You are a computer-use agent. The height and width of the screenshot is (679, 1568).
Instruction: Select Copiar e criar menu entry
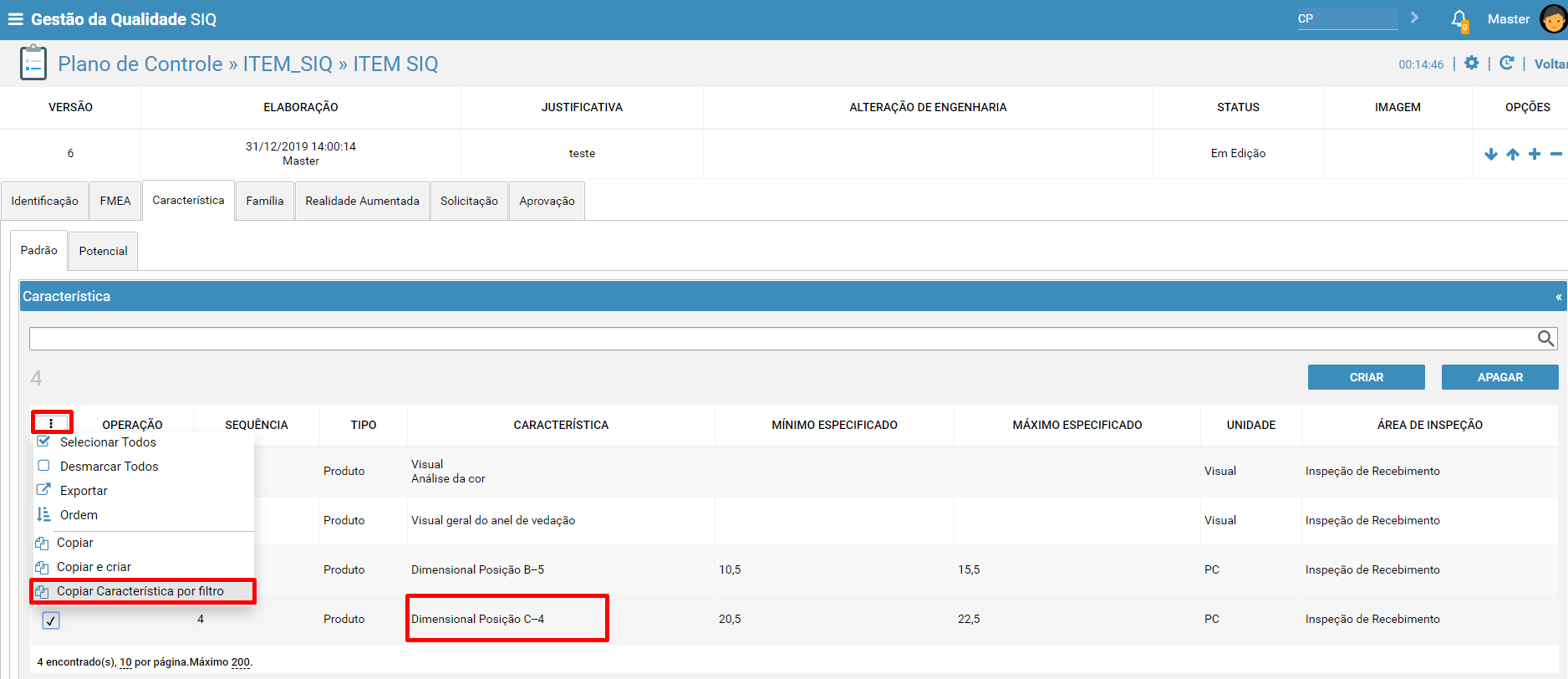pos(94,567)
